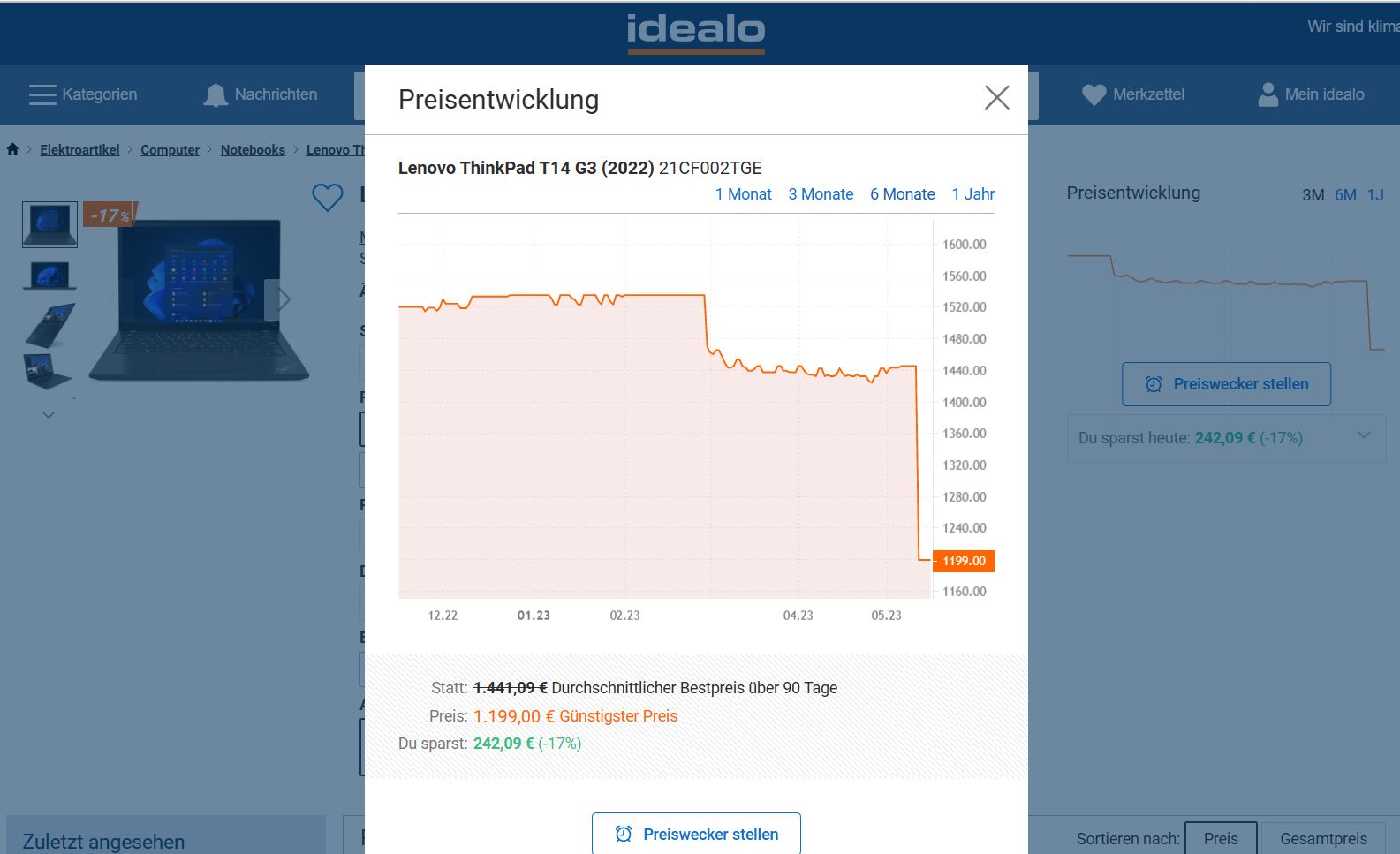1400x854 pixels.
Task: Sort results by Gesamtpreis
Action: click(1323, 838)
